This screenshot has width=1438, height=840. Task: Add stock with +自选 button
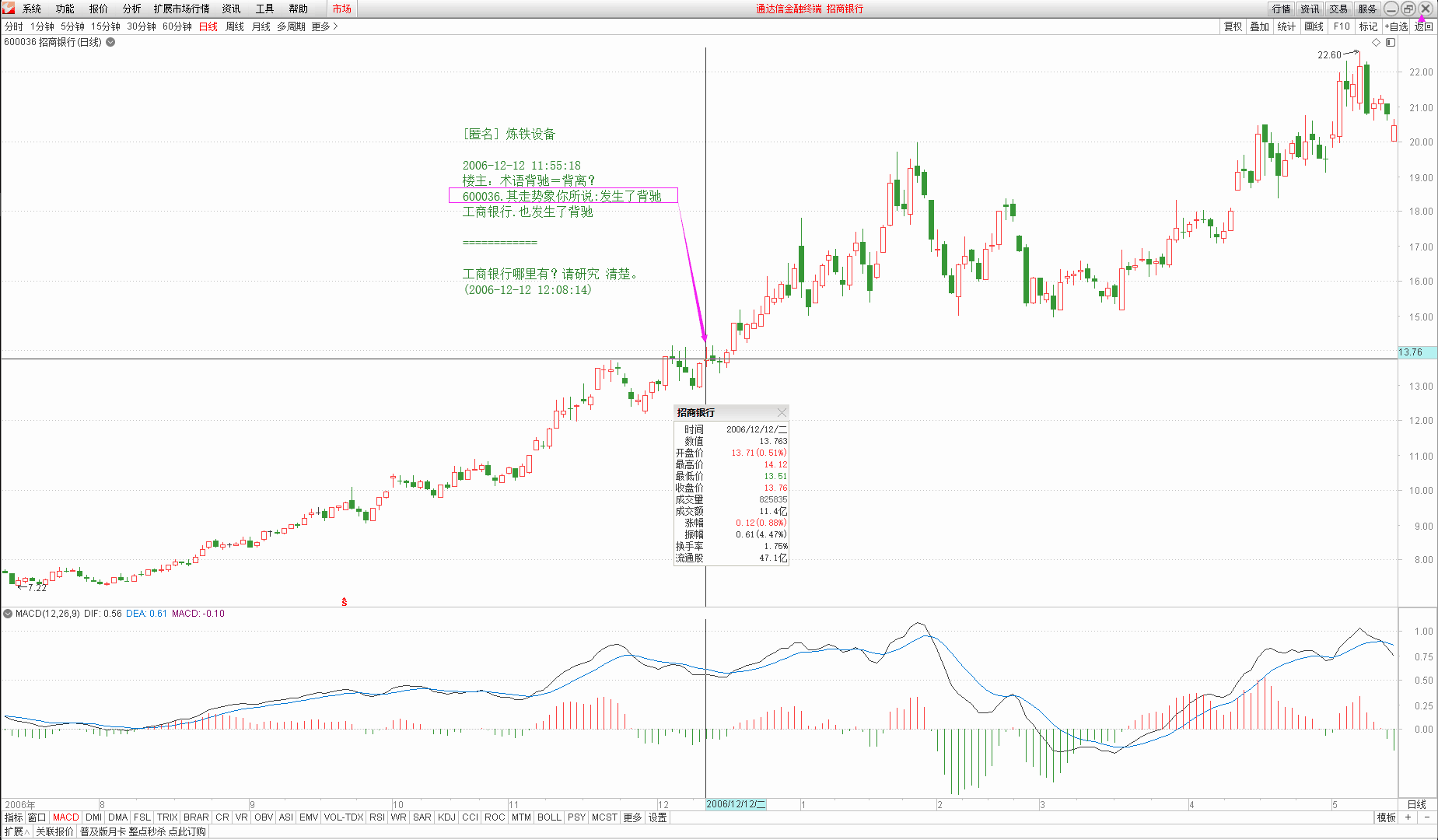coord(1396,26)
